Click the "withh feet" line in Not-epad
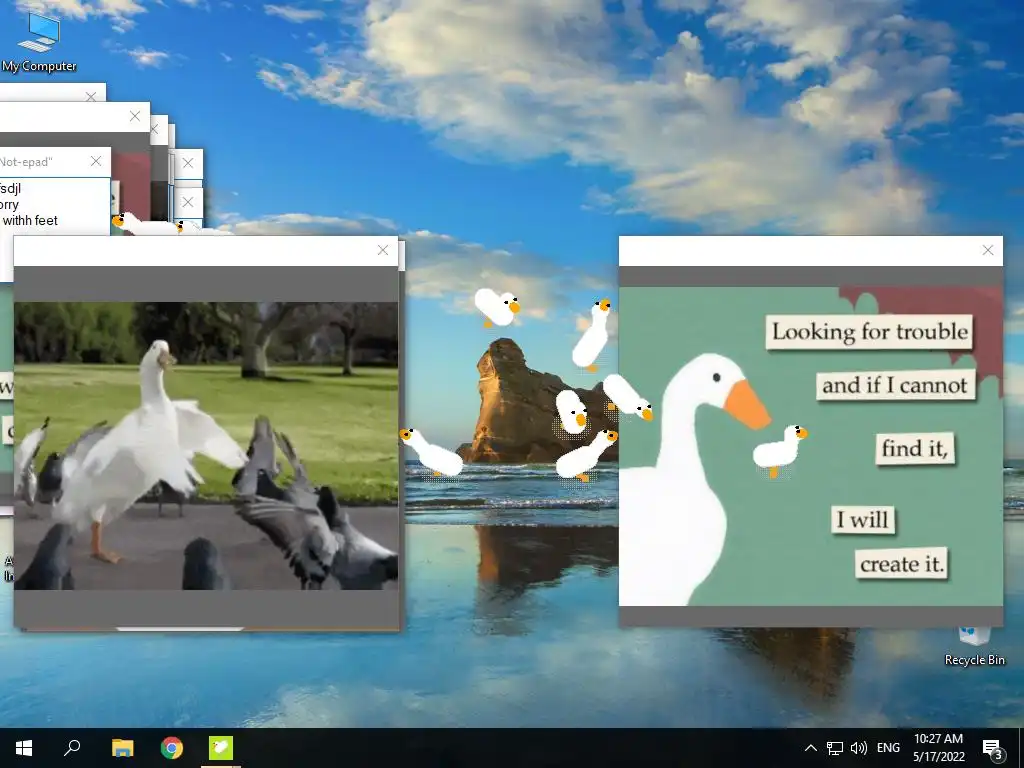This screenshot has height=768, width=1024. pos(30,221)
